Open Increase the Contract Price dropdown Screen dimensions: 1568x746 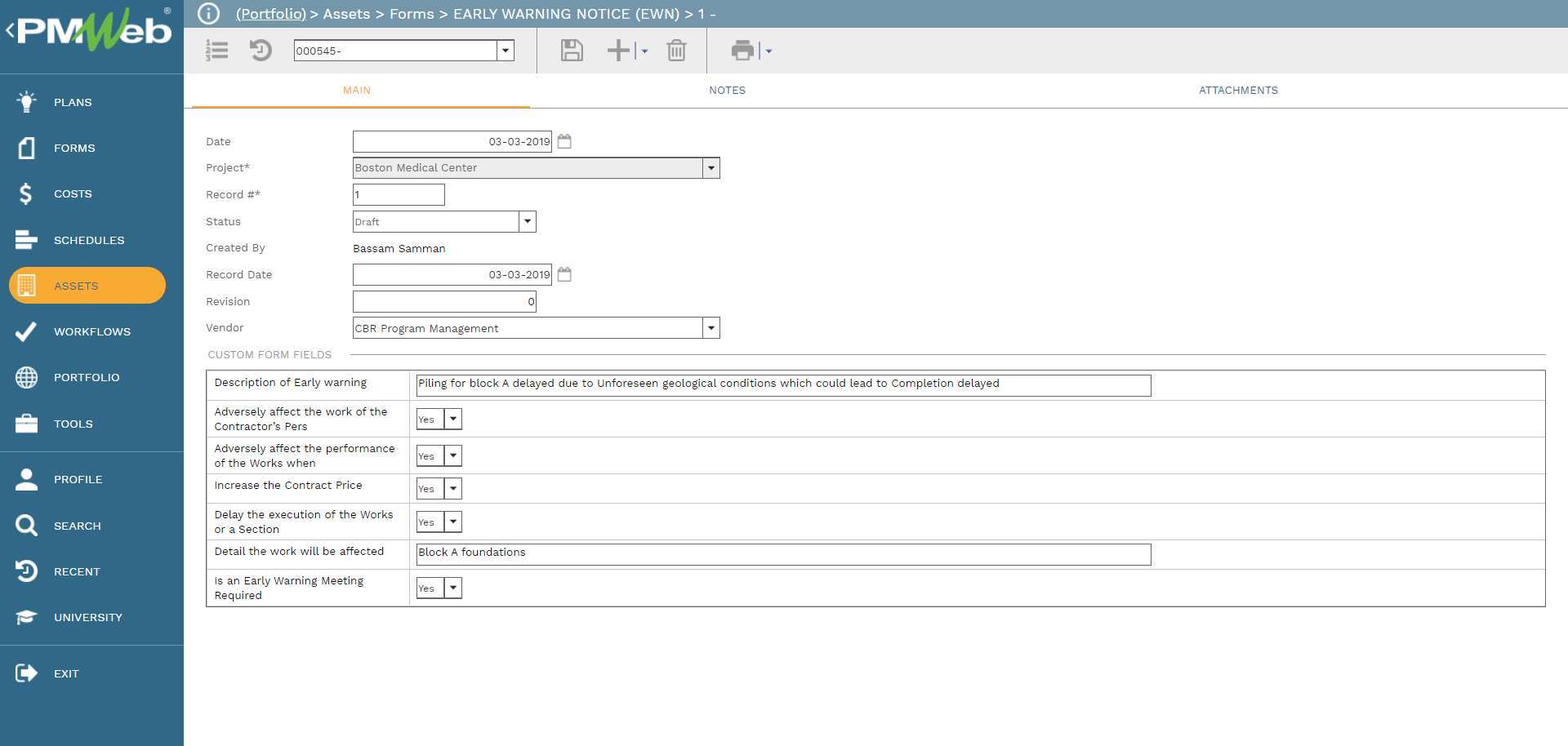point(453,488)
